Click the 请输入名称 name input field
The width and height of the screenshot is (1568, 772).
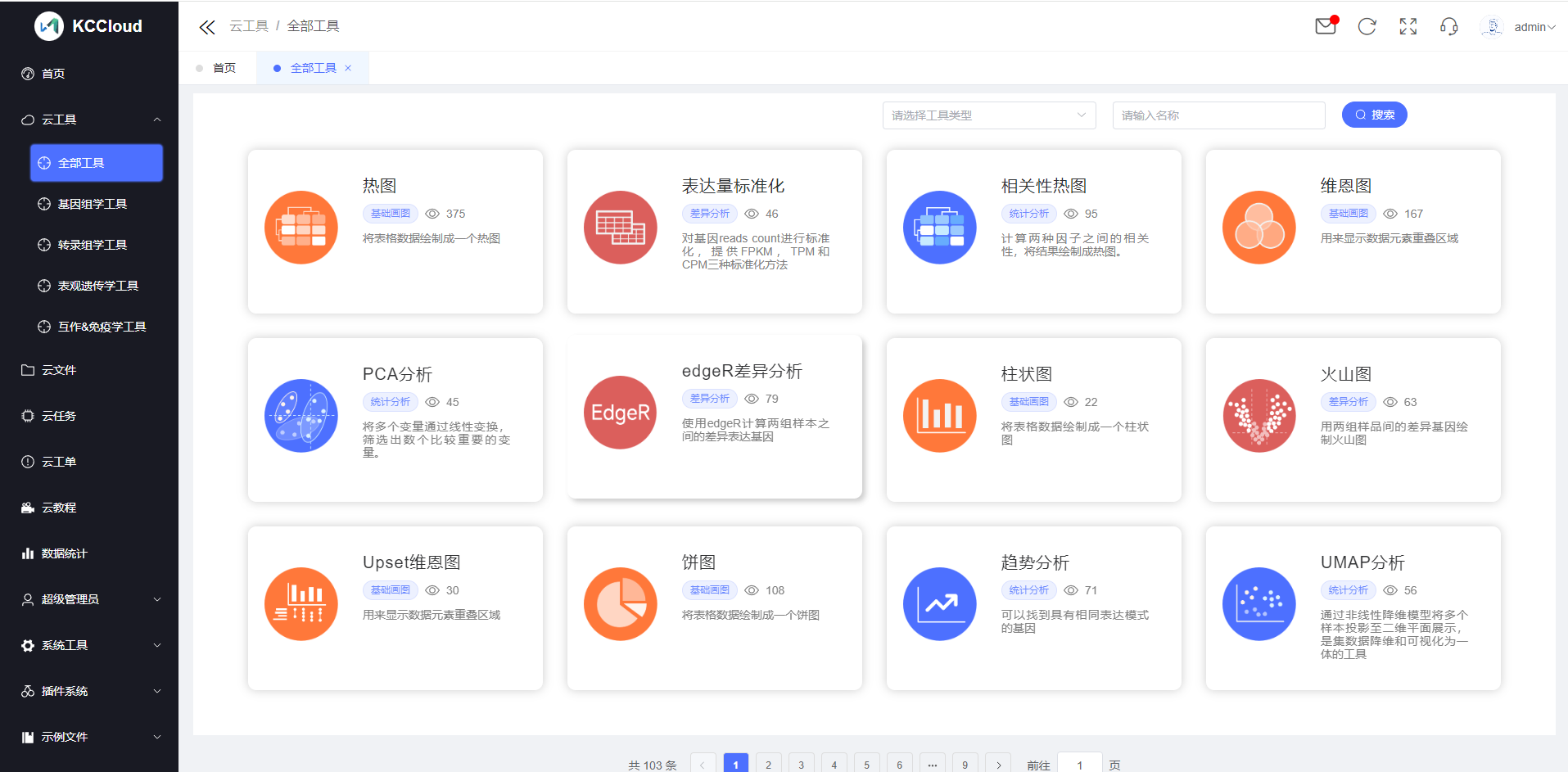pyautogui.click(x=1218, y=115)
